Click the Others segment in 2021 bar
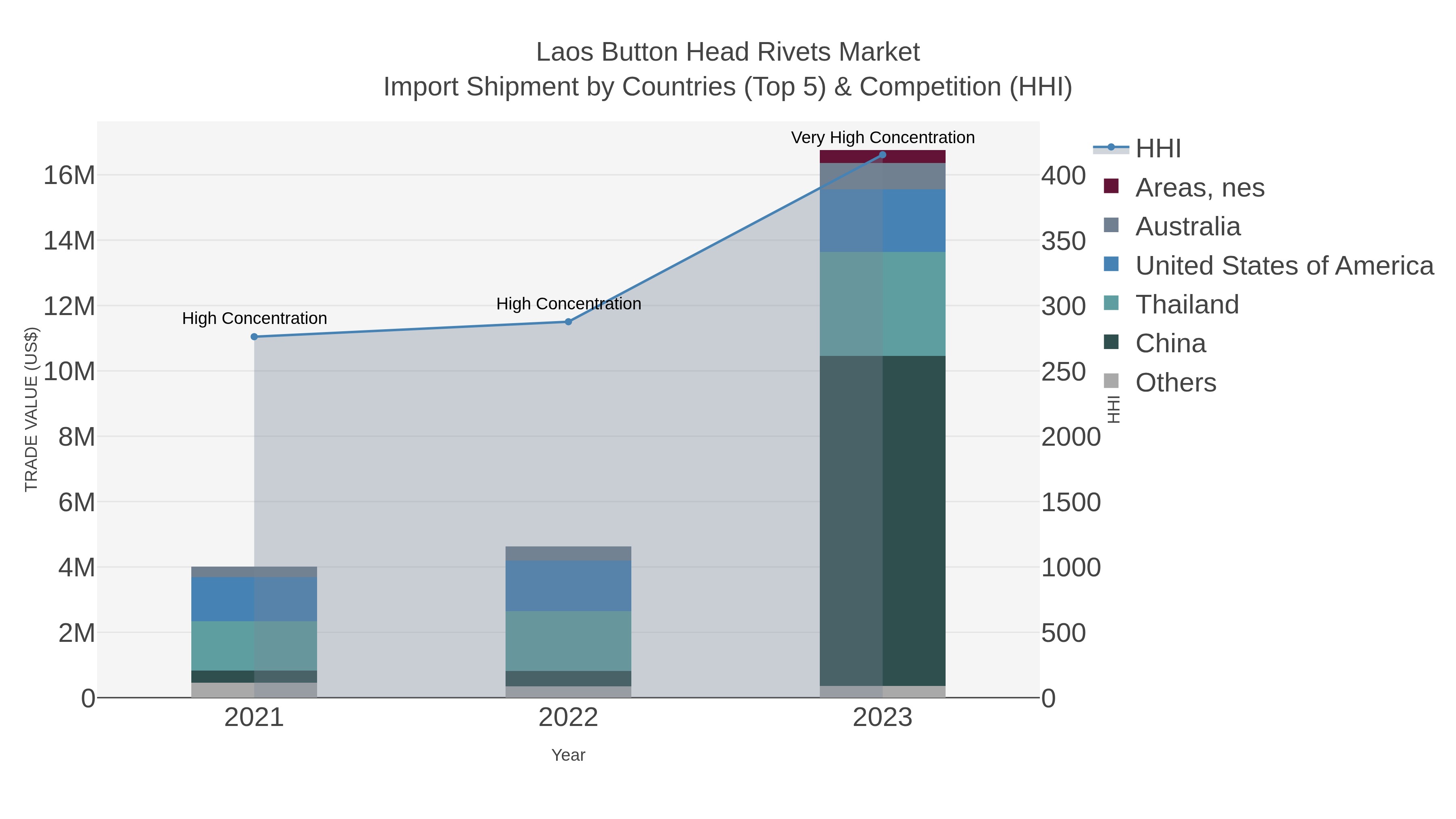 [x=254, y=690]
